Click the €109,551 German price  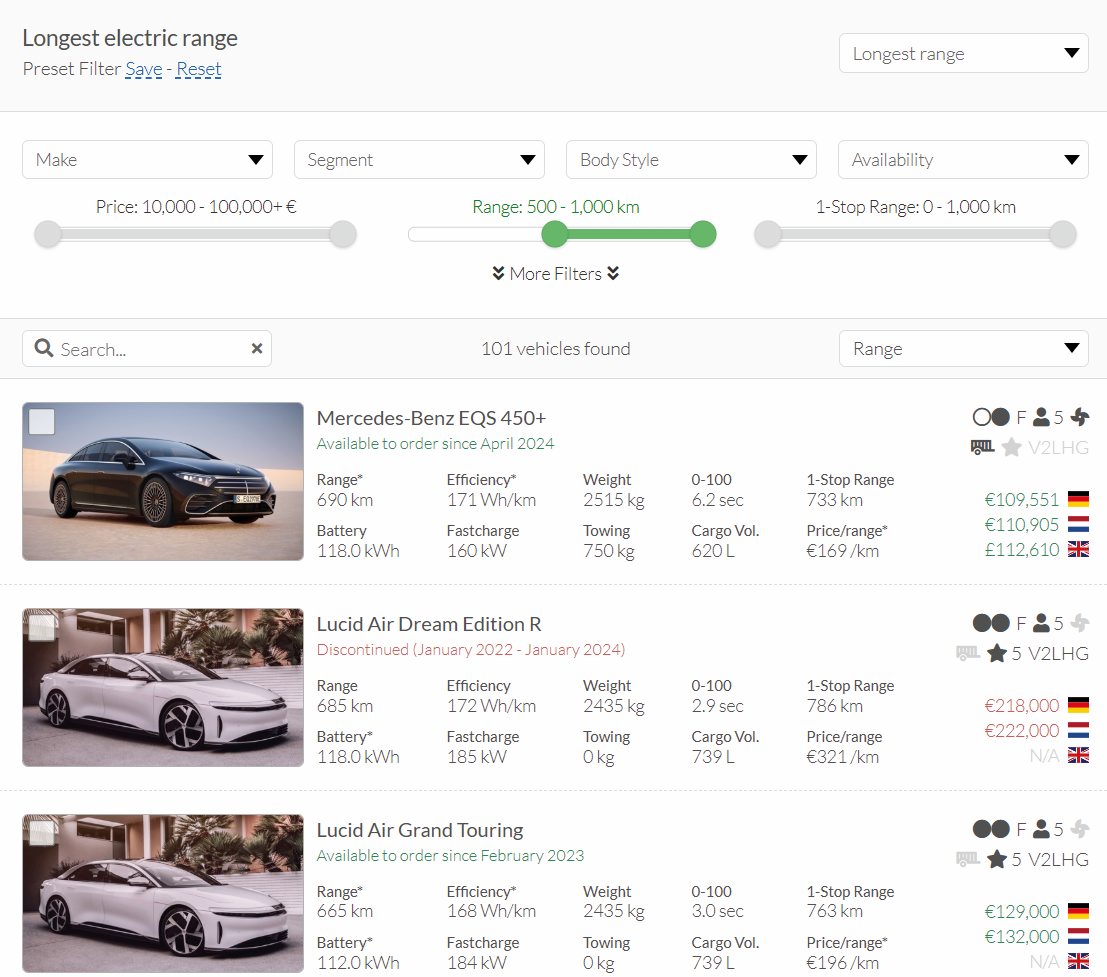1022,500
